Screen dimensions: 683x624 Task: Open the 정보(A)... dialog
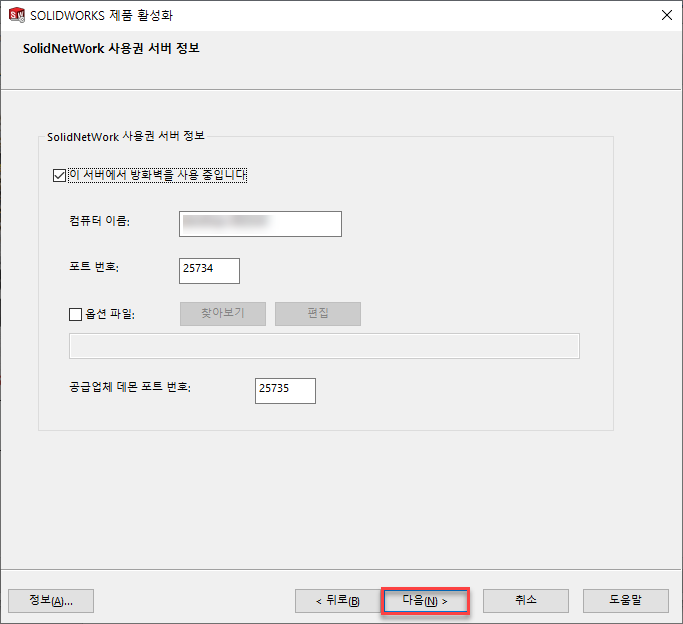click(x=51, y=601)
